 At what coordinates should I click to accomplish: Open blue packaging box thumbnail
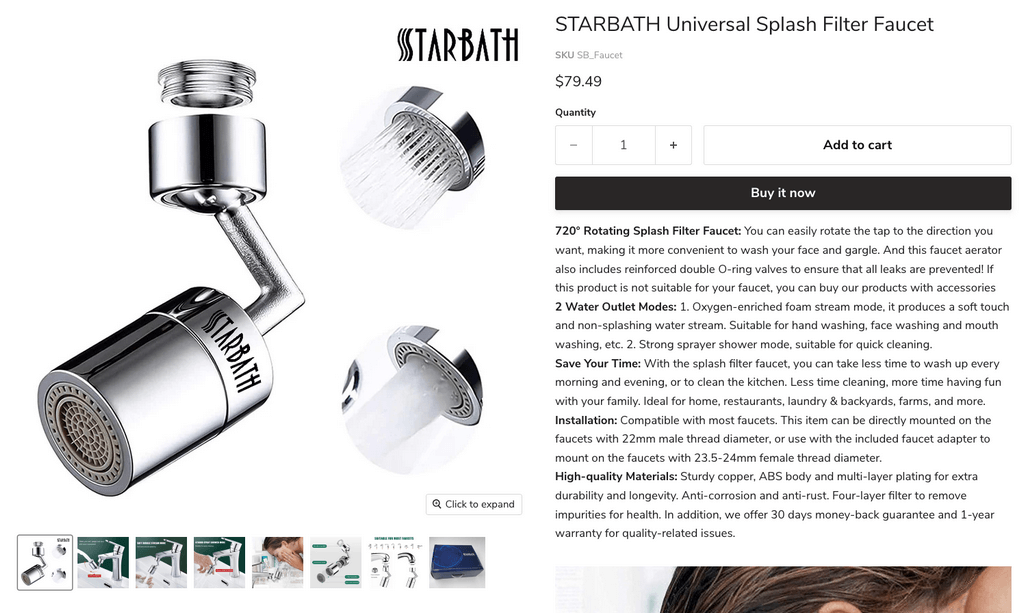[x=457, y=563]
